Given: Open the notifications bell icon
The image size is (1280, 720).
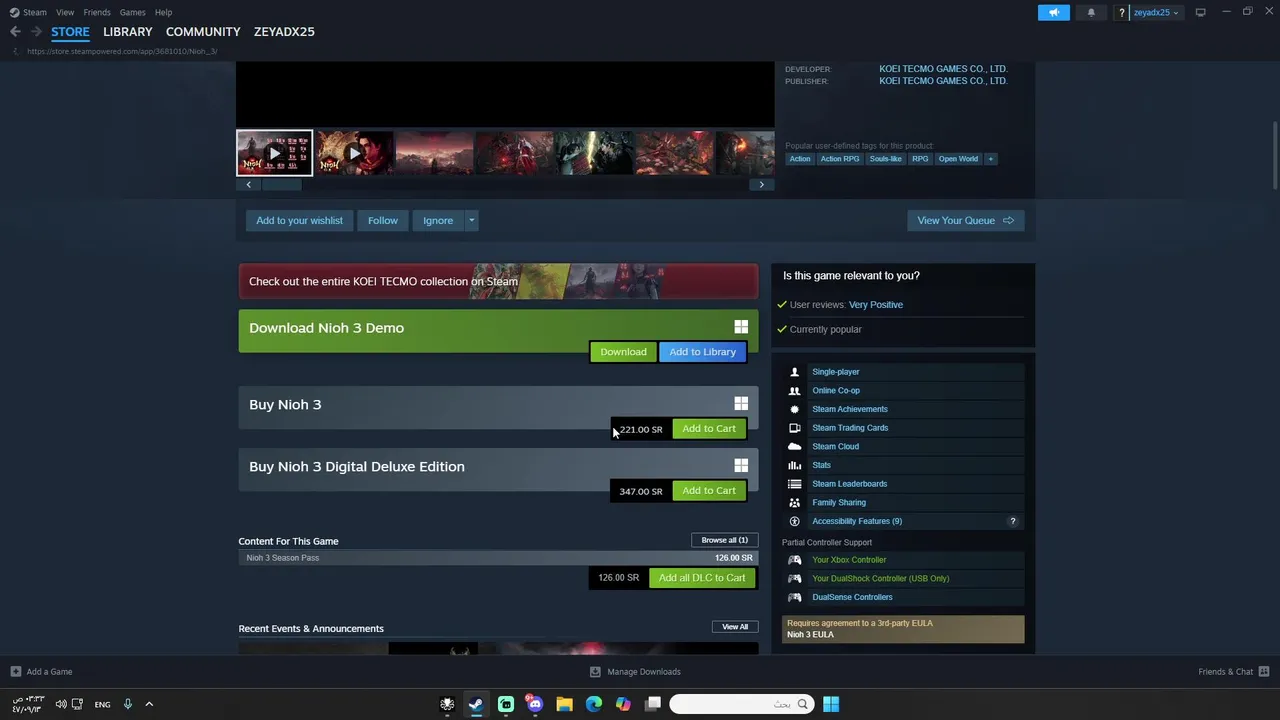Looking at the screenshot, I should click(x=1091, y=12).
